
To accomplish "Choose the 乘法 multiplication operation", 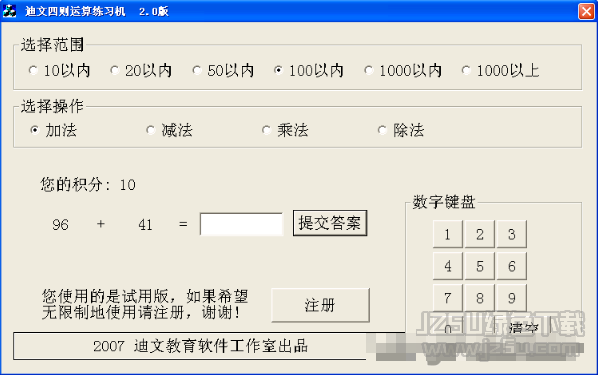I will click(x=285, y=130).
